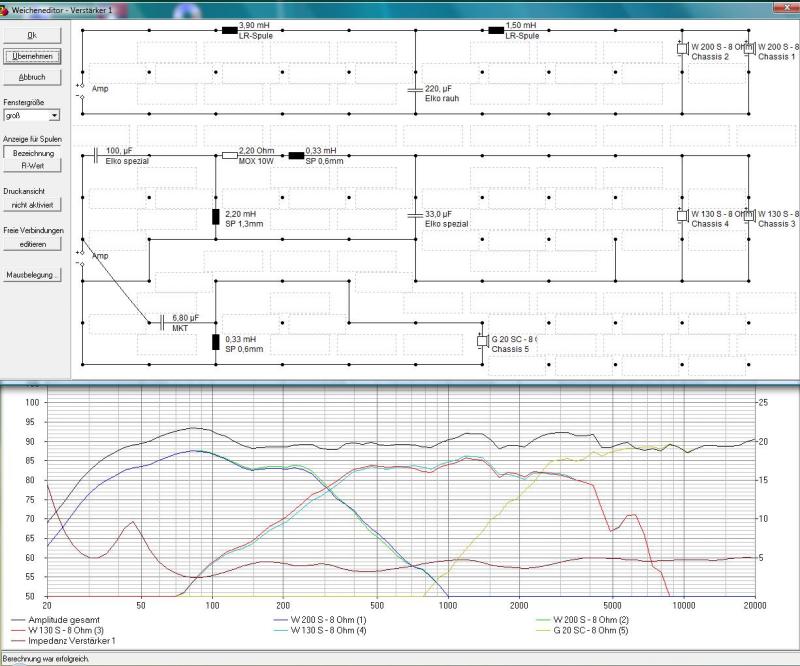Select the 1,50 mH LR-Spule inductor symbol
Screen dimensions: 800x666
496,29
